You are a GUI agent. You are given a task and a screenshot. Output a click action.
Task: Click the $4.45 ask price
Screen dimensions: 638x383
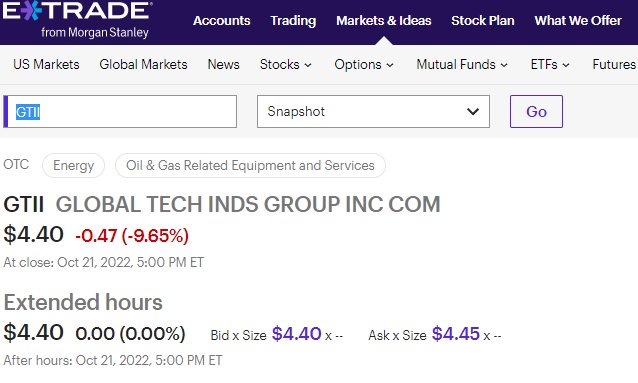(456, 334)
